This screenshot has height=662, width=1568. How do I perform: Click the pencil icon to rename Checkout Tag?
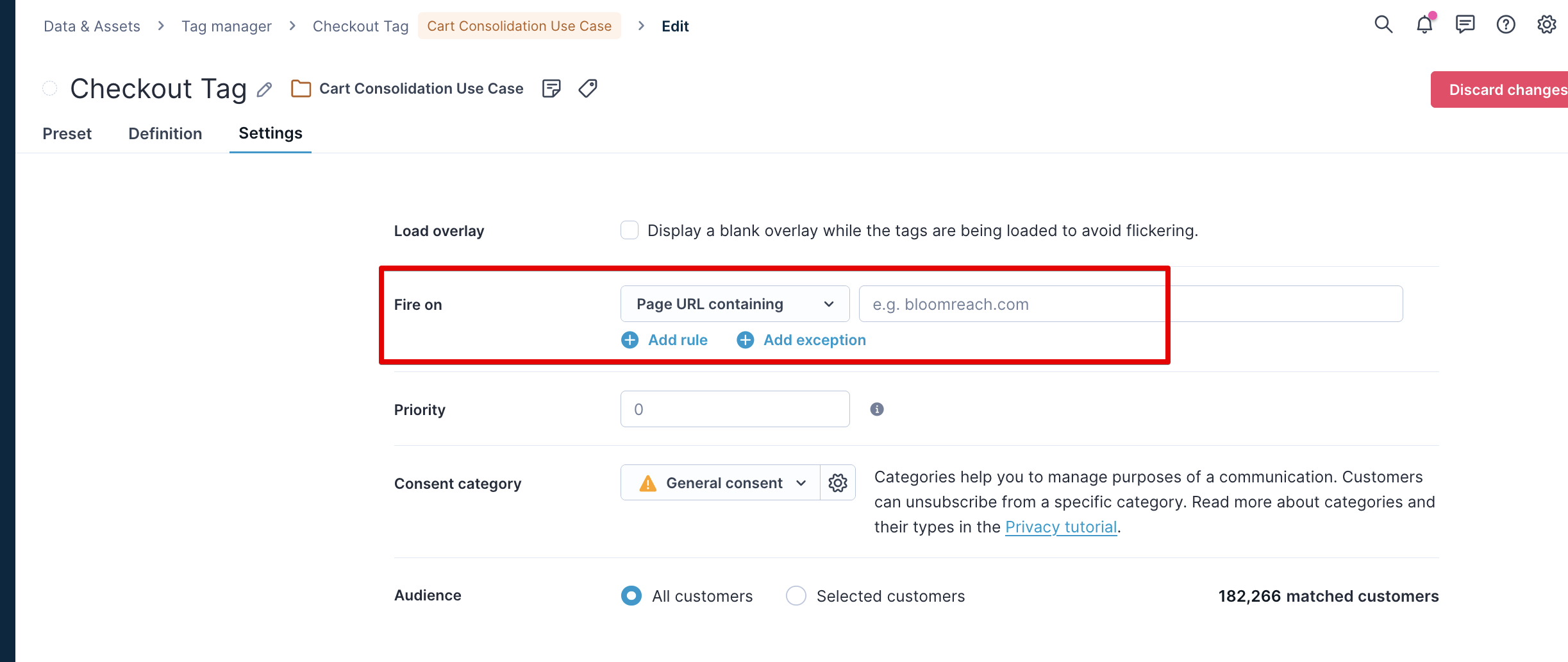pyautogui.click(x=264, y=89)
